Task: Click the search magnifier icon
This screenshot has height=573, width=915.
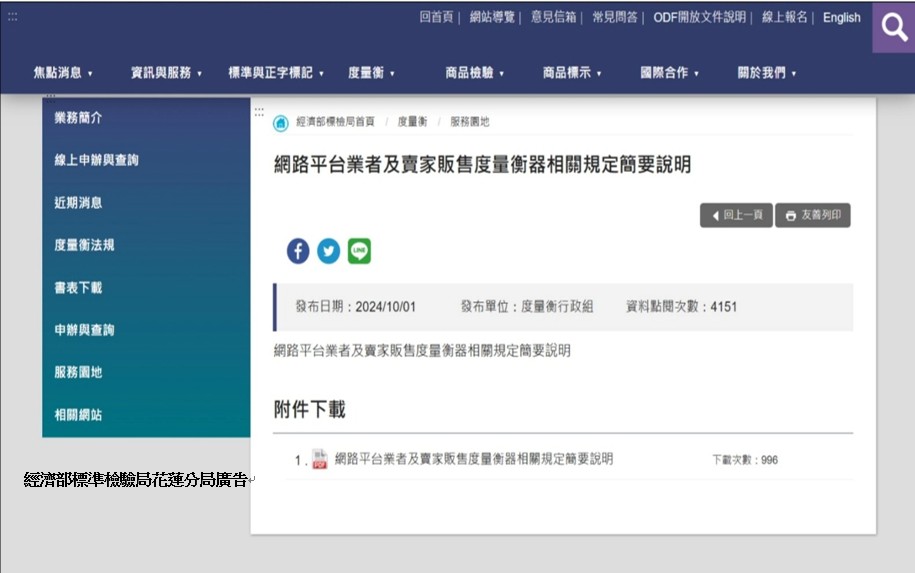Action: 893,27
